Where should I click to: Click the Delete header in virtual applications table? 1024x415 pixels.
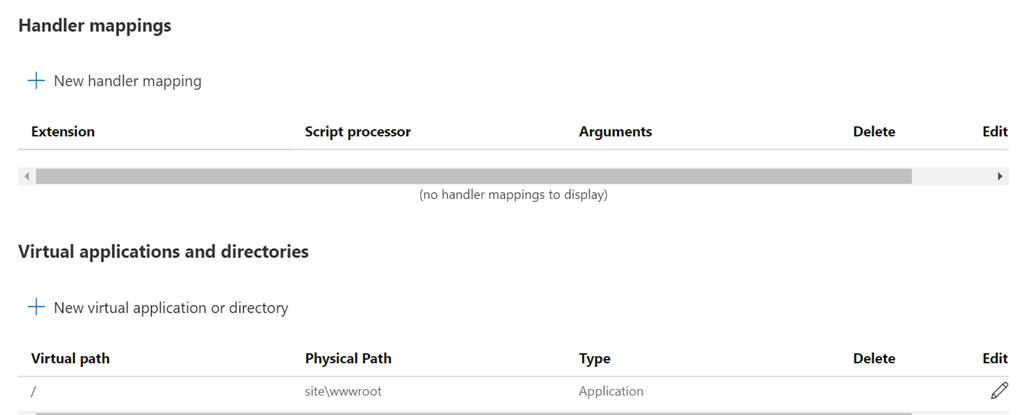[x=874, y=358]
